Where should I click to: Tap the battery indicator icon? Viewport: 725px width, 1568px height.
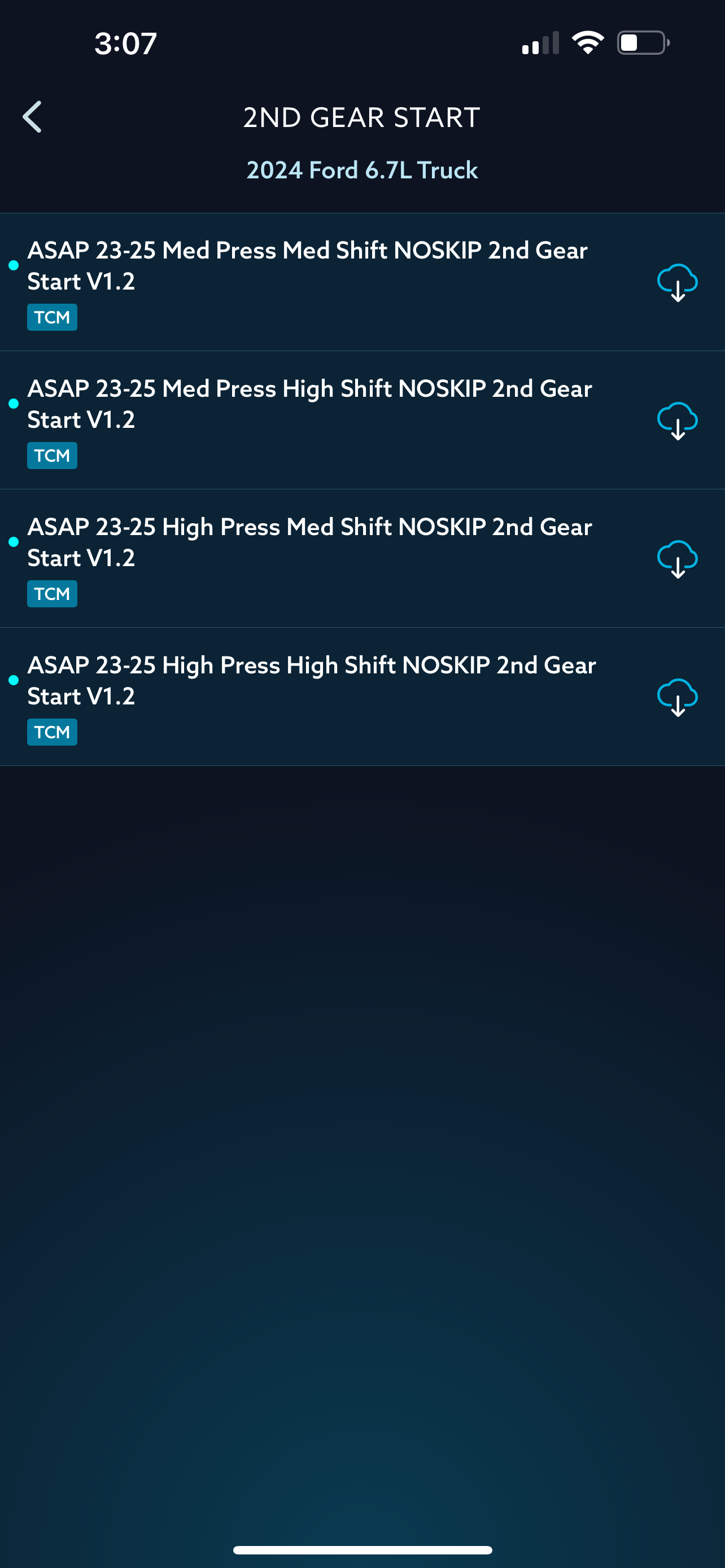click(644, 42)
